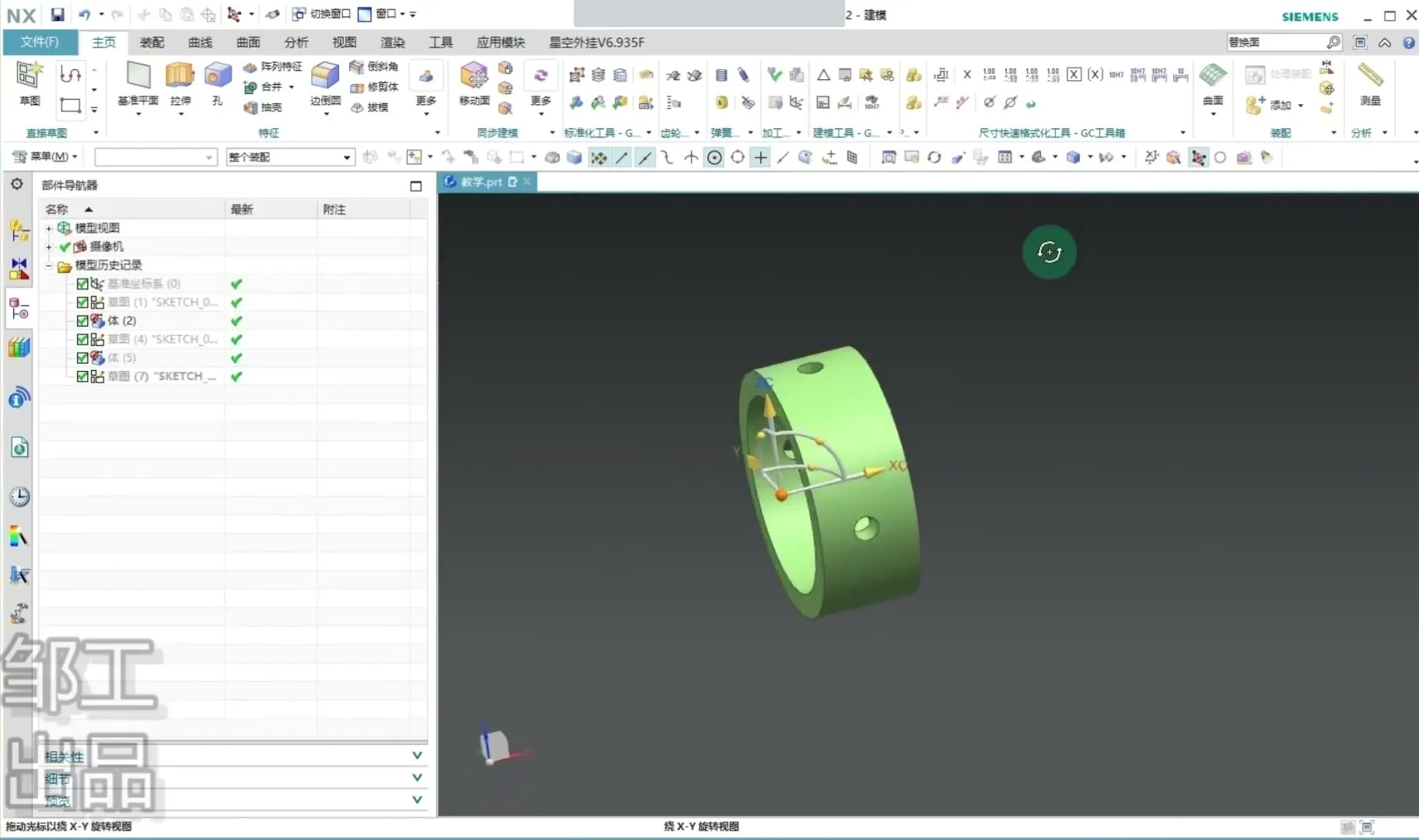The image size is (1419, 840).
Task: Expand the 相关性 panel section
Action: tap(417, 755)
